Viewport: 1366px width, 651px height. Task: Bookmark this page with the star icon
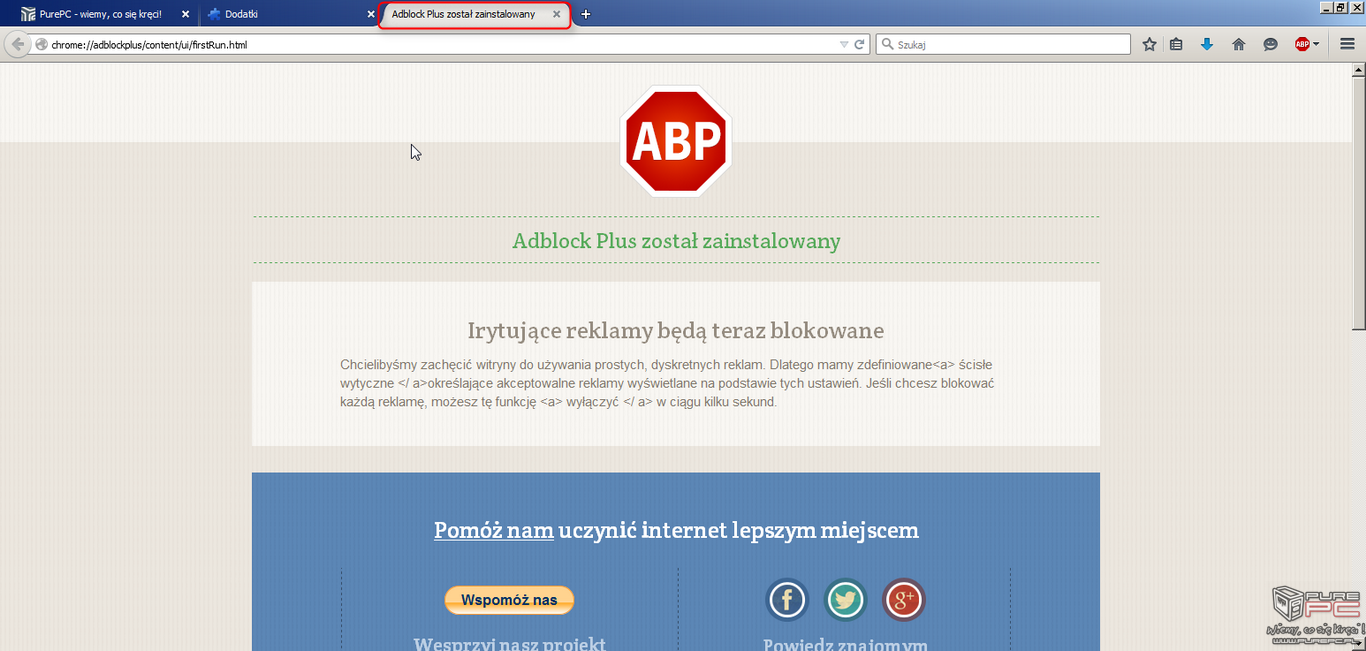(x=1149, y=44)
